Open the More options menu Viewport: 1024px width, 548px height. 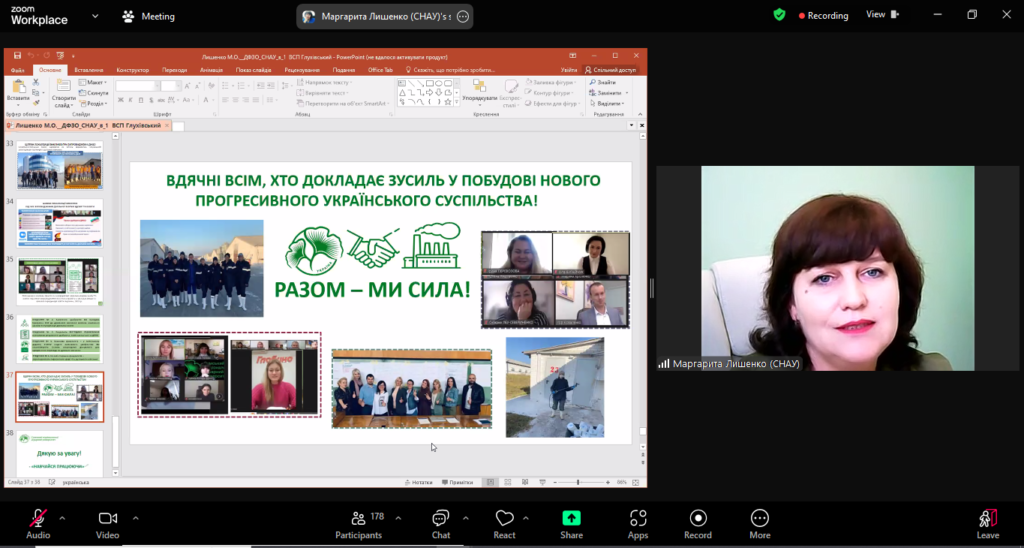[x=760, y=523]
